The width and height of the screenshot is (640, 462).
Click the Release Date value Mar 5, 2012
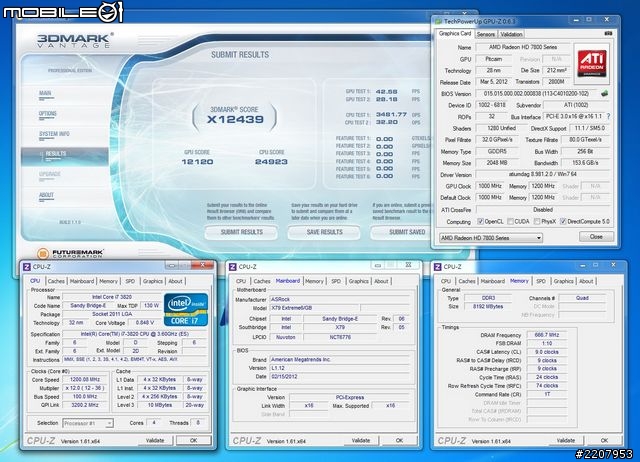493,82
